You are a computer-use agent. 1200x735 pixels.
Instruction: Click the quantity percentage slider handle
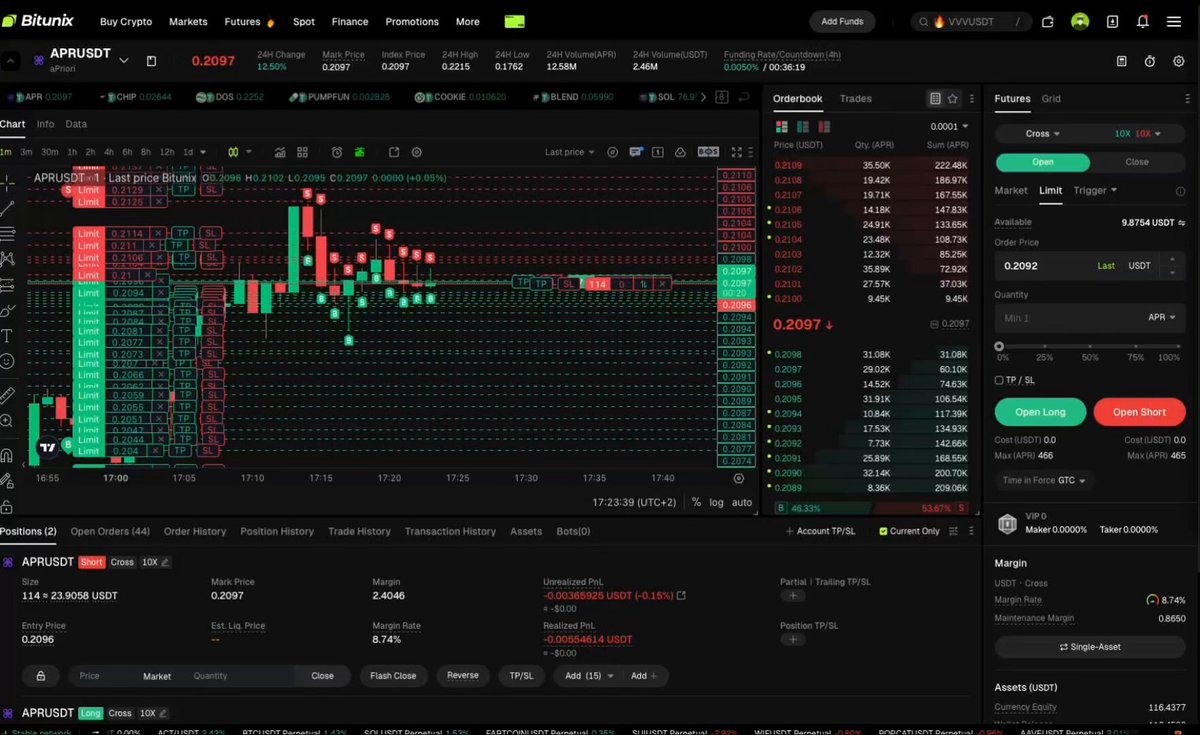[999, 346]
